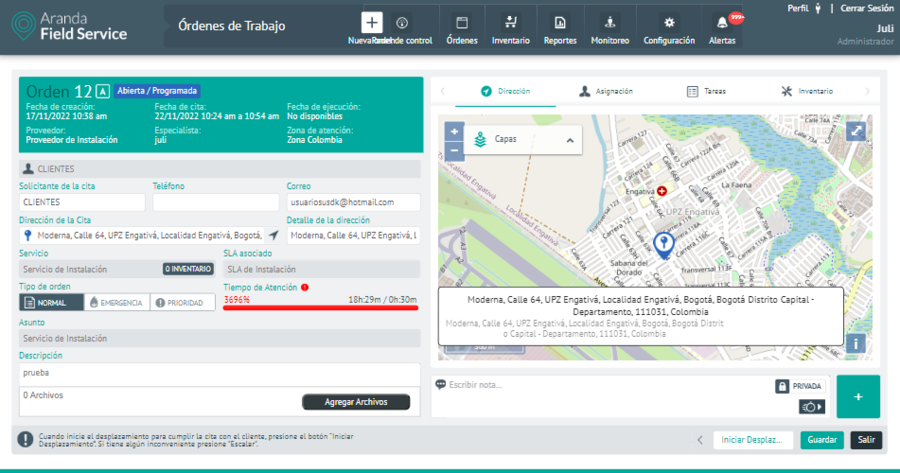This screenshot has width=900, height=473.
Task: Click the Nueva orden plus icon
Action: click(371, 23)
